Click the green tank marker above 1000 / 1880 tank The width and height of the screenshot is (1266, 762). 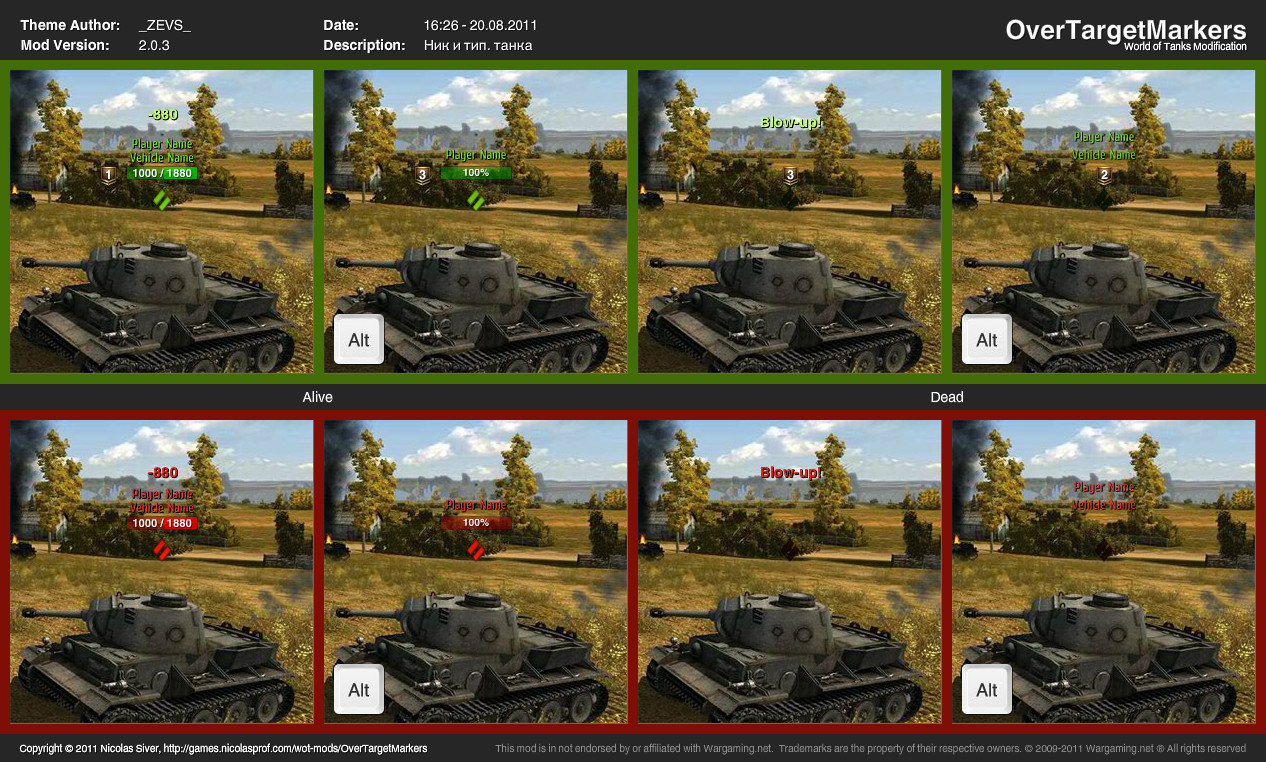click(x=162, y=200)
